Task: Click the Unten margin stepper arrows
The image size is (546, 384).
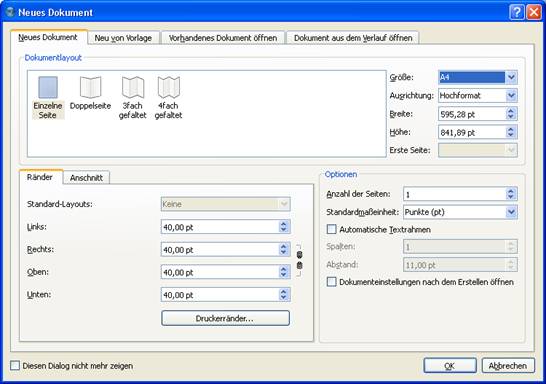Action: tap(283, 295)
